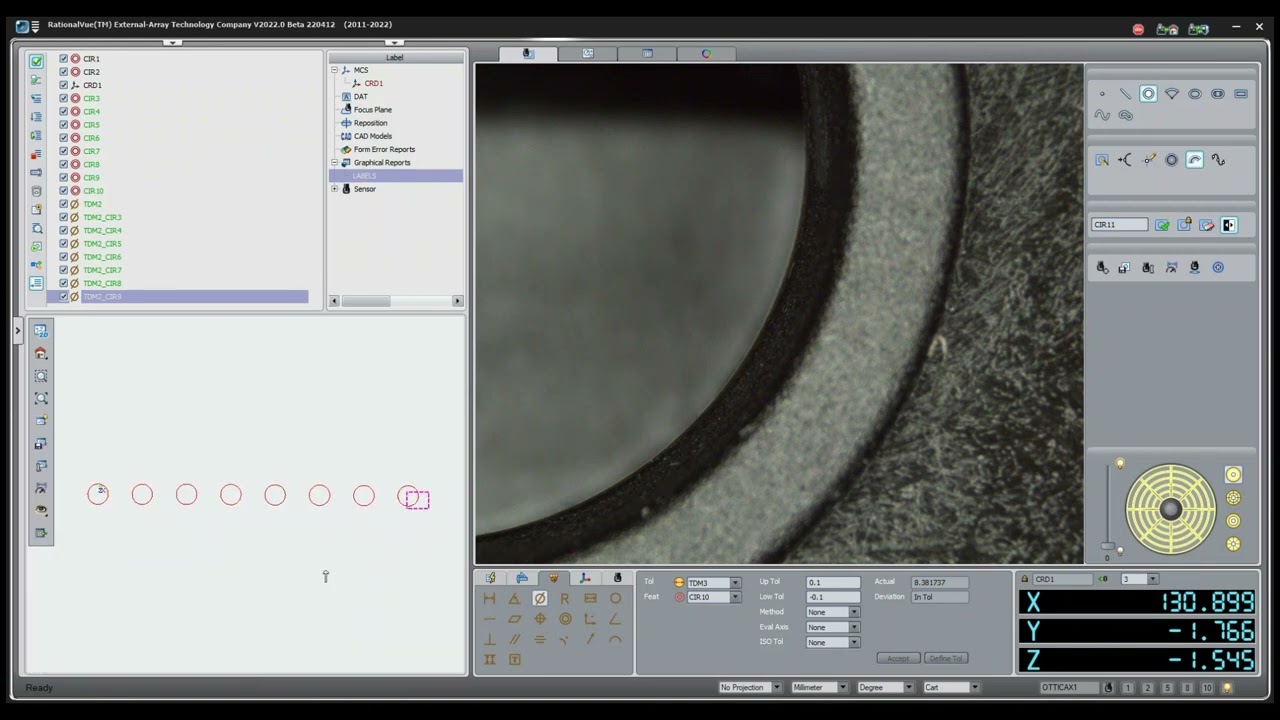Click the select-all checkmark icon in program toolbar
Viewport: 1280px width, 720px height.
(36, 61)
